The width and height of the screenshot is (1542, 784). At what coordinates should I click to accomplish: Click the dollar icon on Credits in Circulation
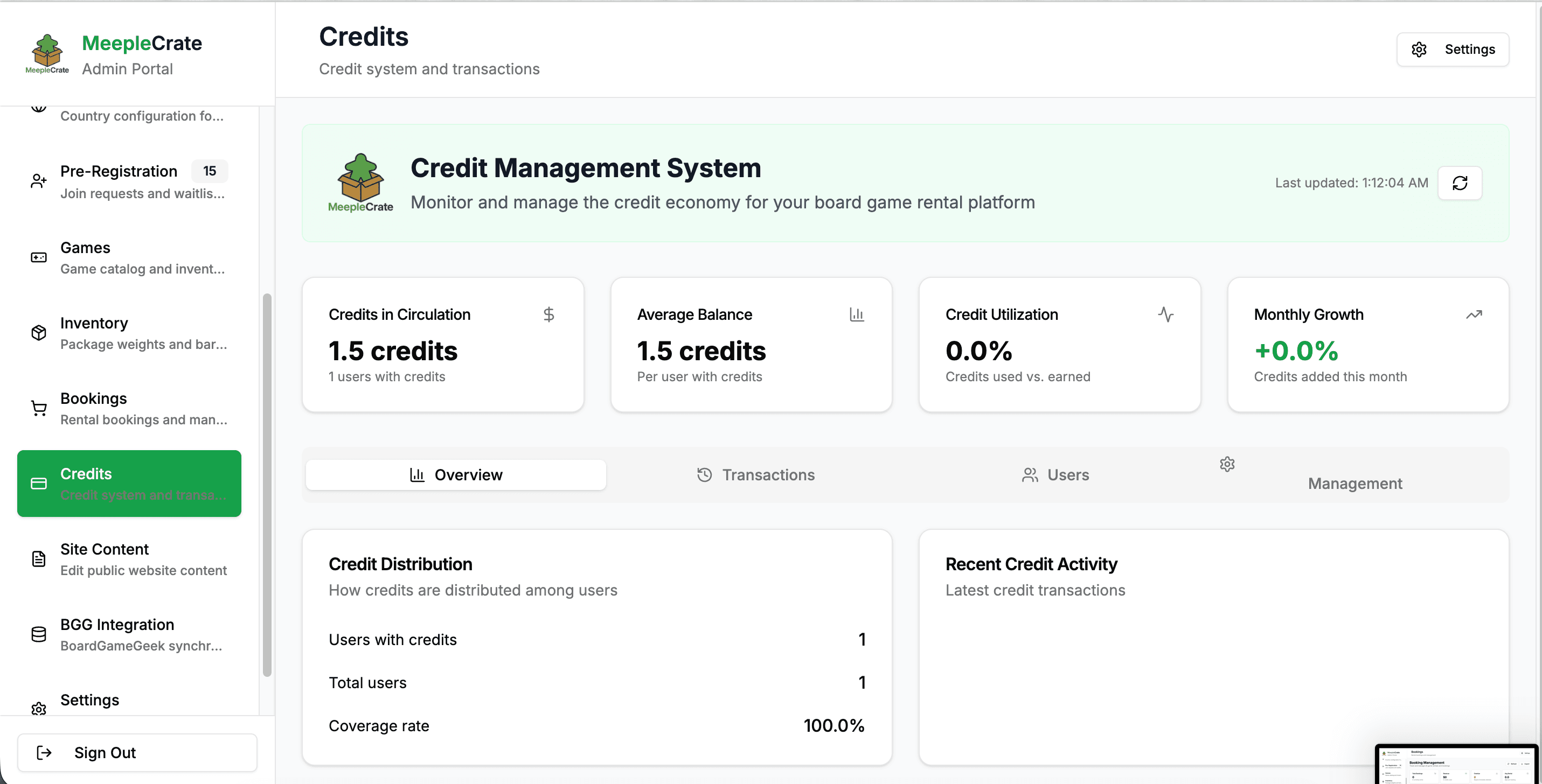(x=548, y=314)
